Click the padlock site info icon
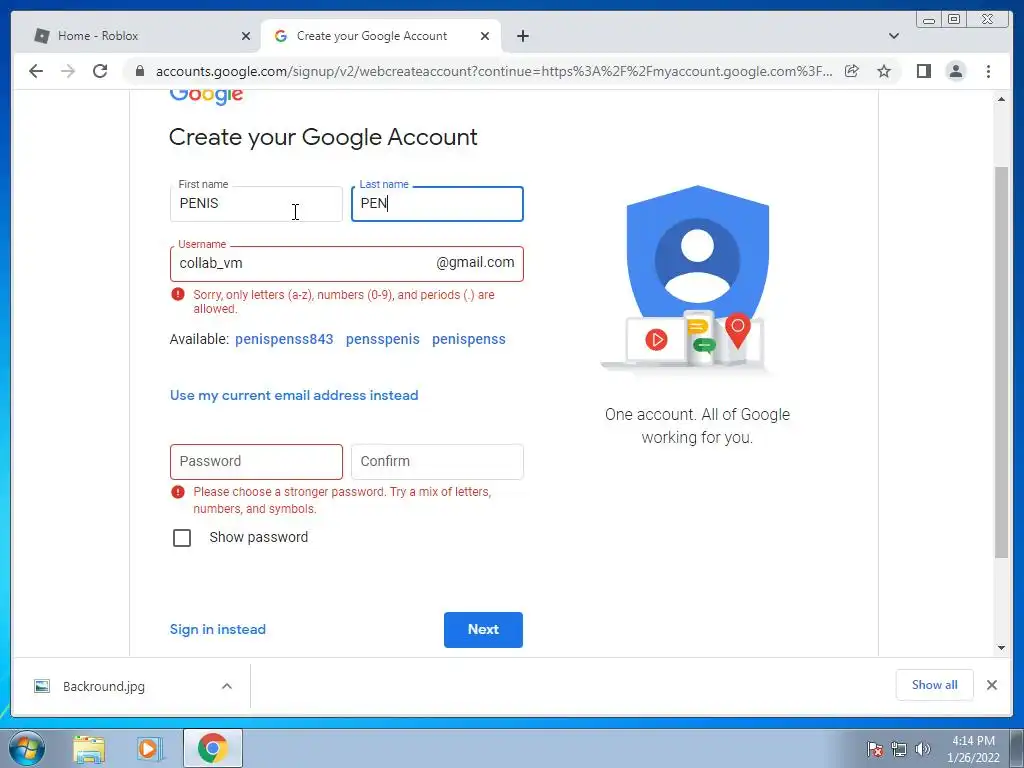1024x768 pixels. coord(140,71)
